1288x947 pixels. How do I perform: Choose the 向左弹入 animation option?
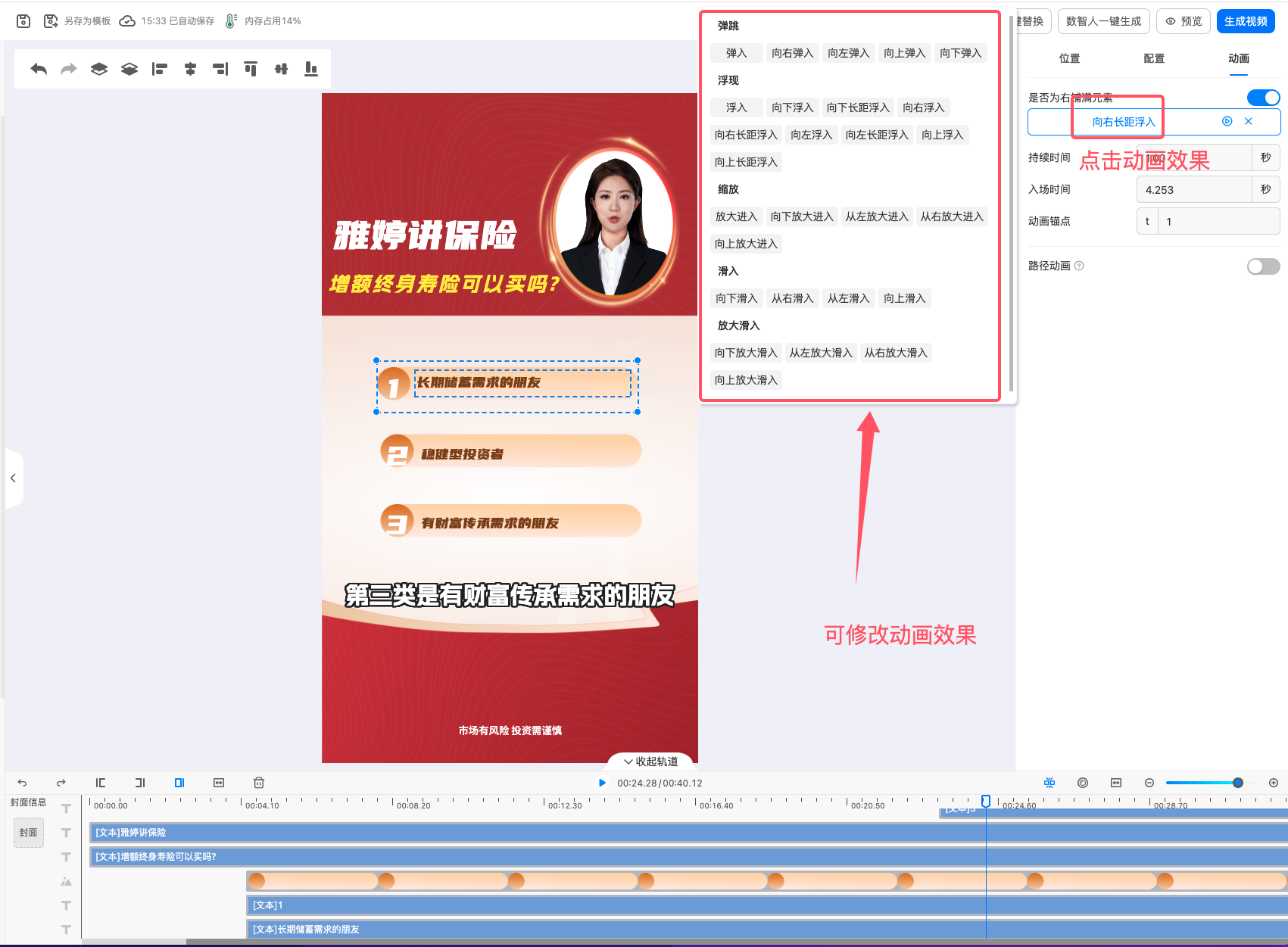(848, 53)
